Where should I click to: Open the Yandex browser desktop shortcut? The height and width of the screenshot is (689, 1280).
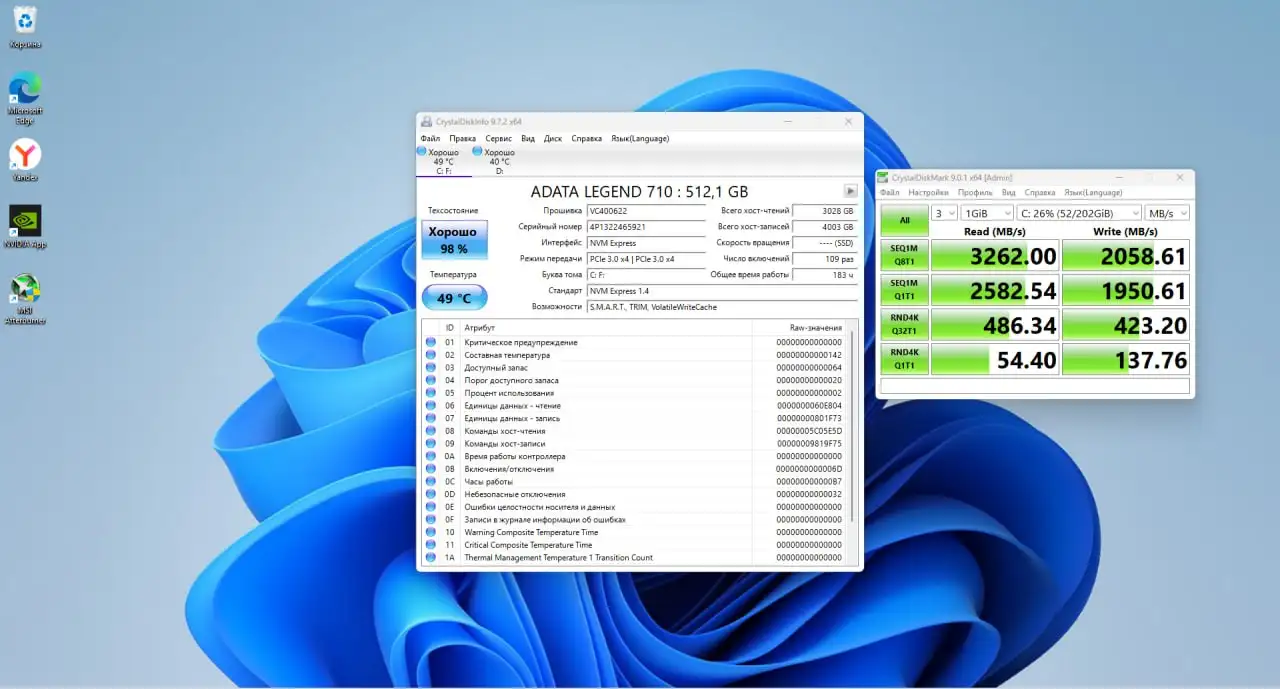(x=25, y=160)
